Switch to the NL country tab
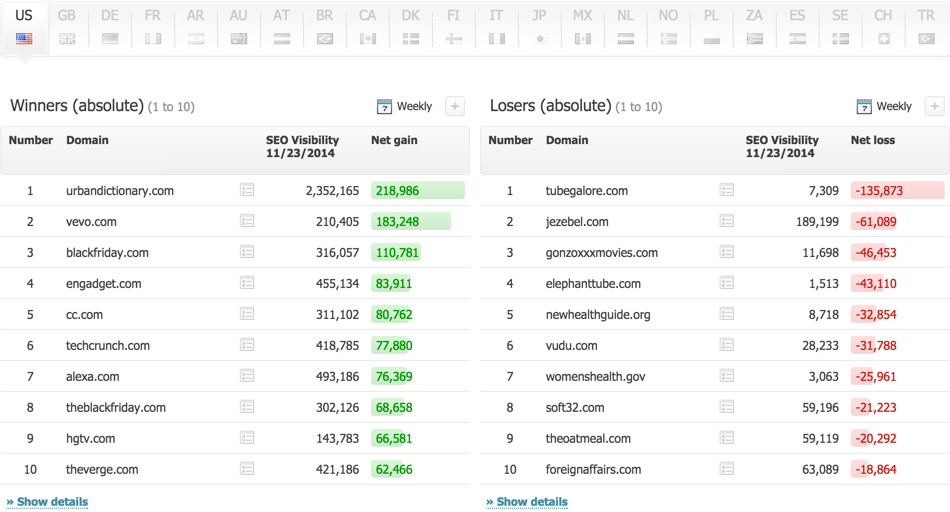This screenshot has width=950, height=512. 625,27
